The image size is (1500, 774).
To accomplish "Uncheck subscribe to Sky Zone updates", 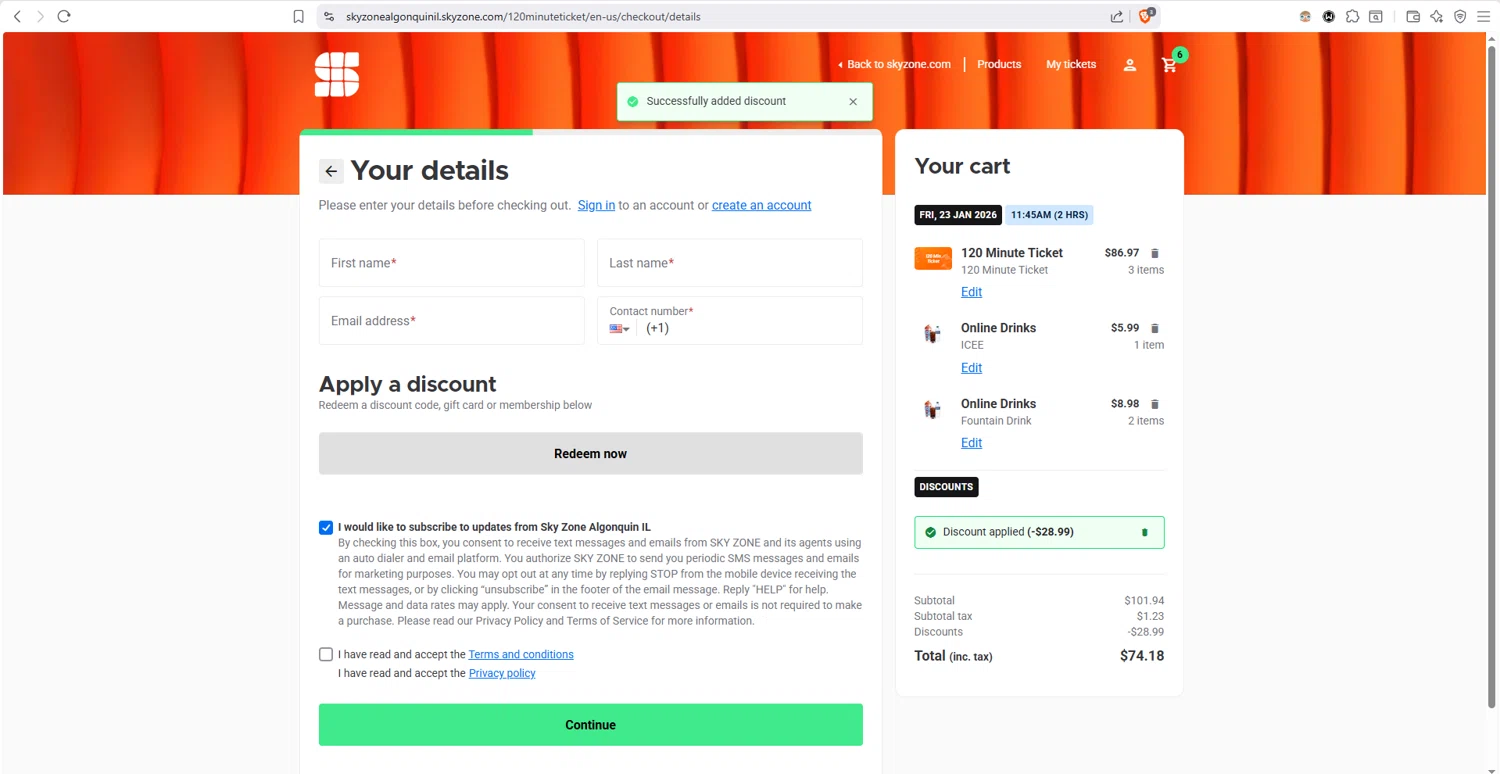I will click(x=326, y=528).
